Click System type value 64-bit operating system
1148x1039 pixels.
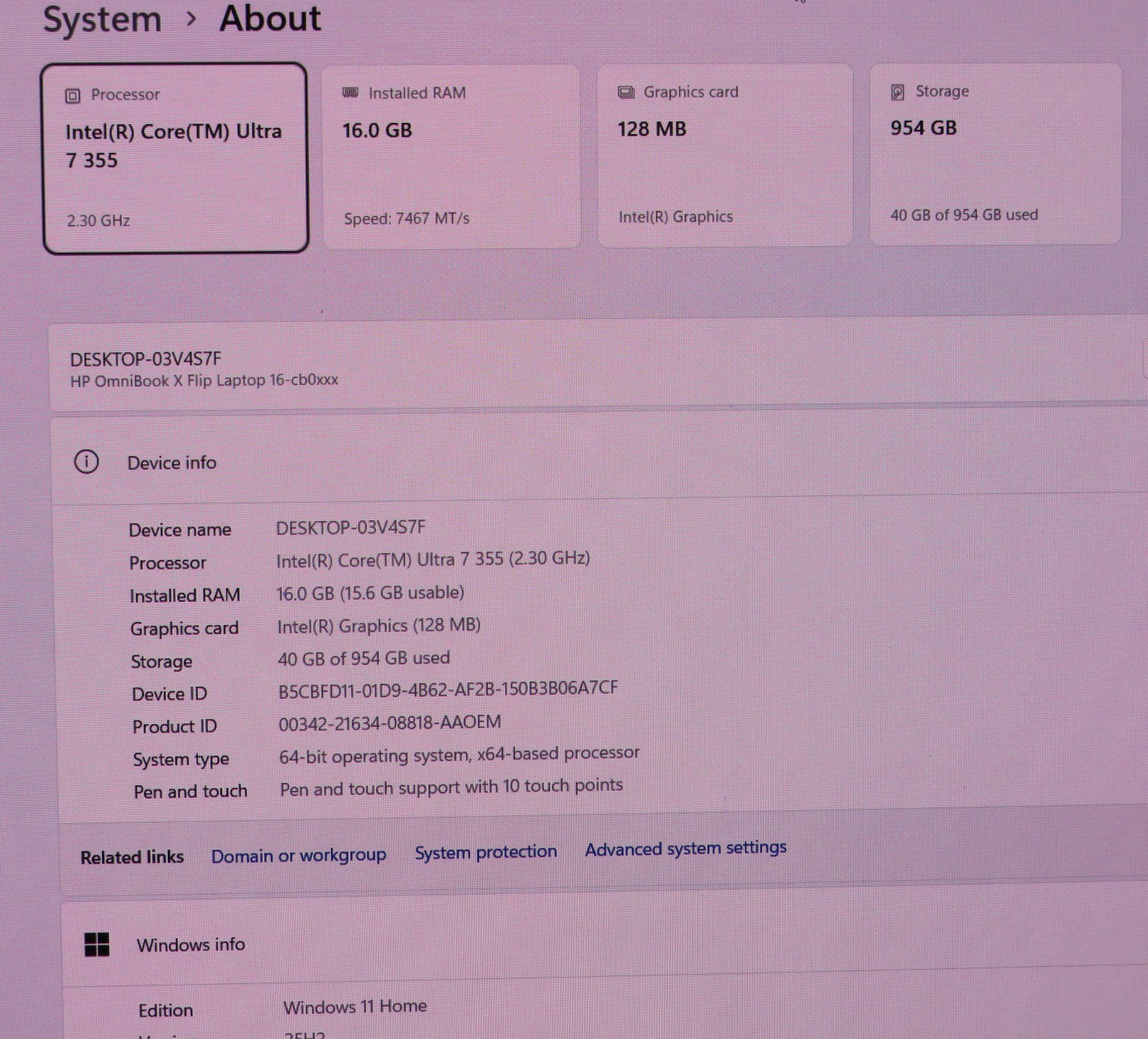click(459, 755)
